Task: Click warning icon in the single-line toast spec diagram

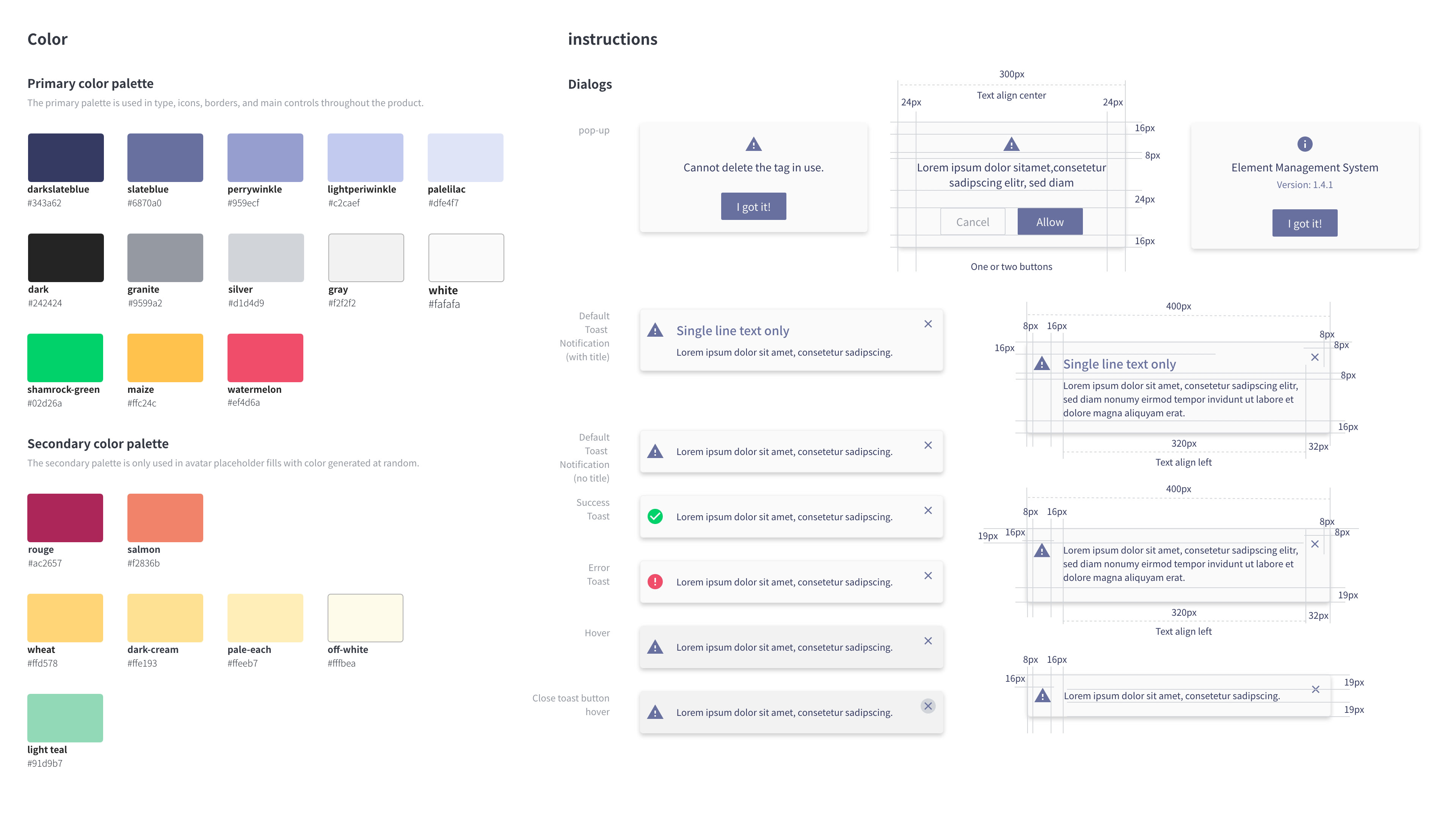Action: [x=1042, y=696]
